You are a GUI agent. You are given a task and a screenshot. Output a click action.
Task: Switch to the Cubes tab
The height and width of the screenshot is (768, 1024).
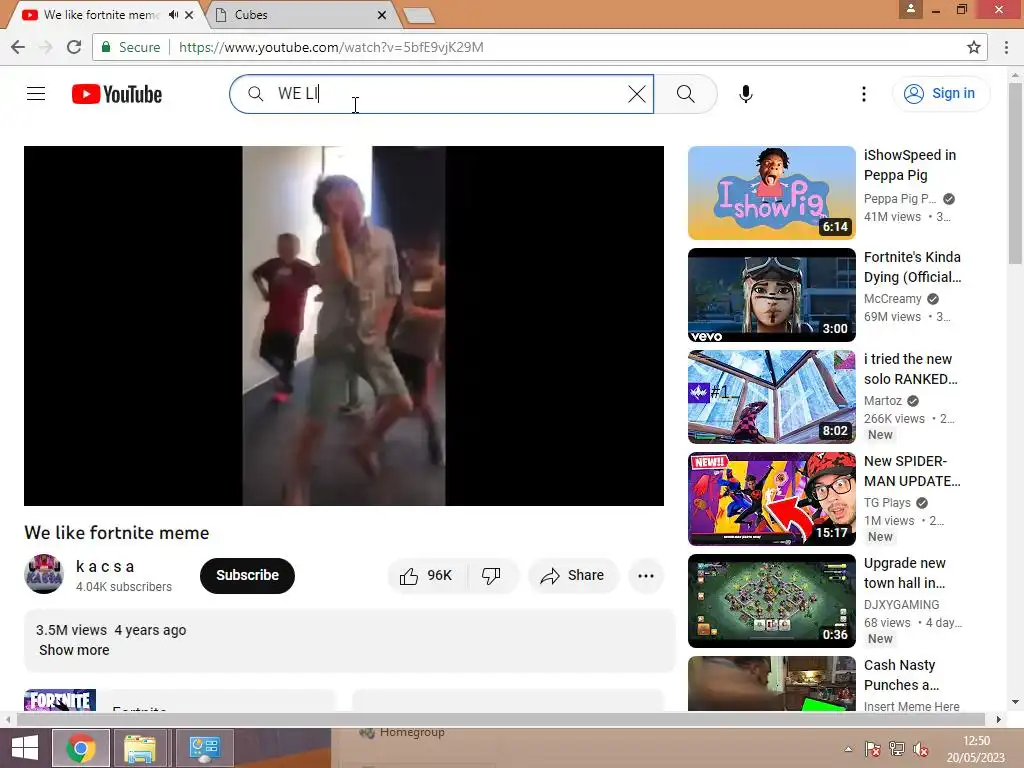click(x=299, y=14)
